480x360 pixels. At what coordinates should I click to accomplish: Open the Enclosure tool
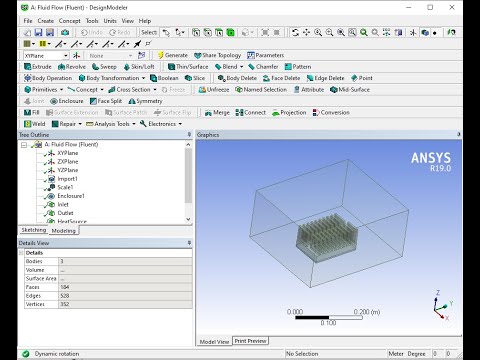coord(67,101)
